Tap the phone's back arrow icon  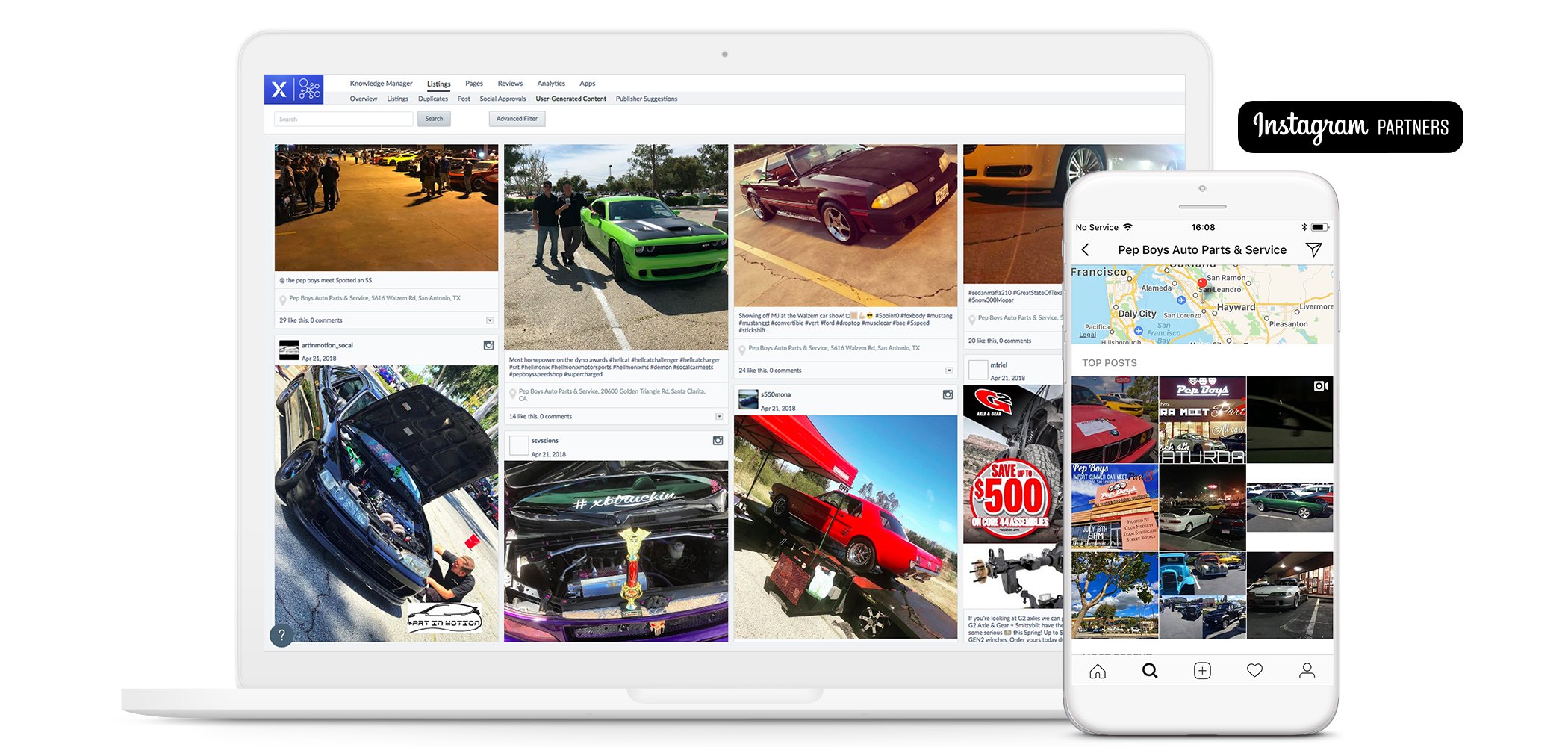coord(1086,250)
